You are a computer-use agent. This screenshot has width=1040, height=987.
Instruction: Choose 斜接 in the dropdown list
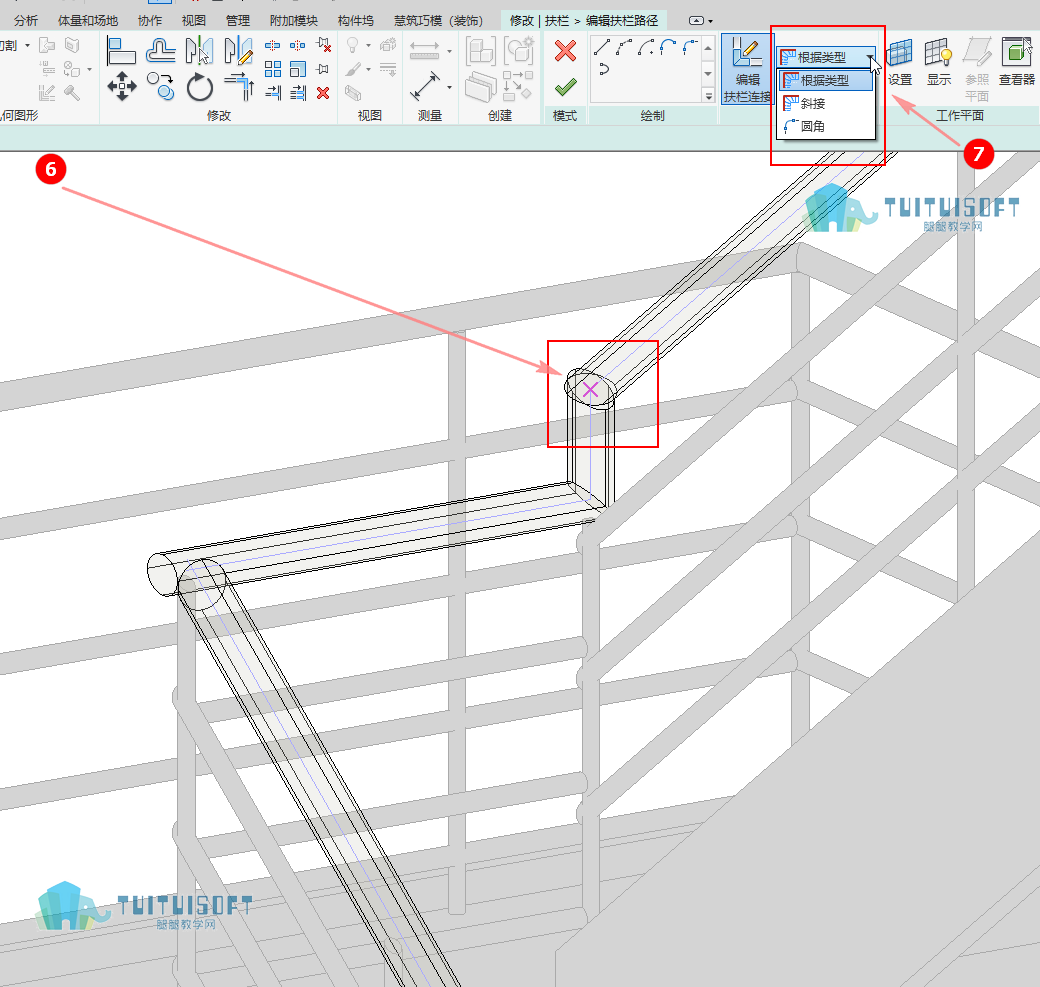[826, 103]
